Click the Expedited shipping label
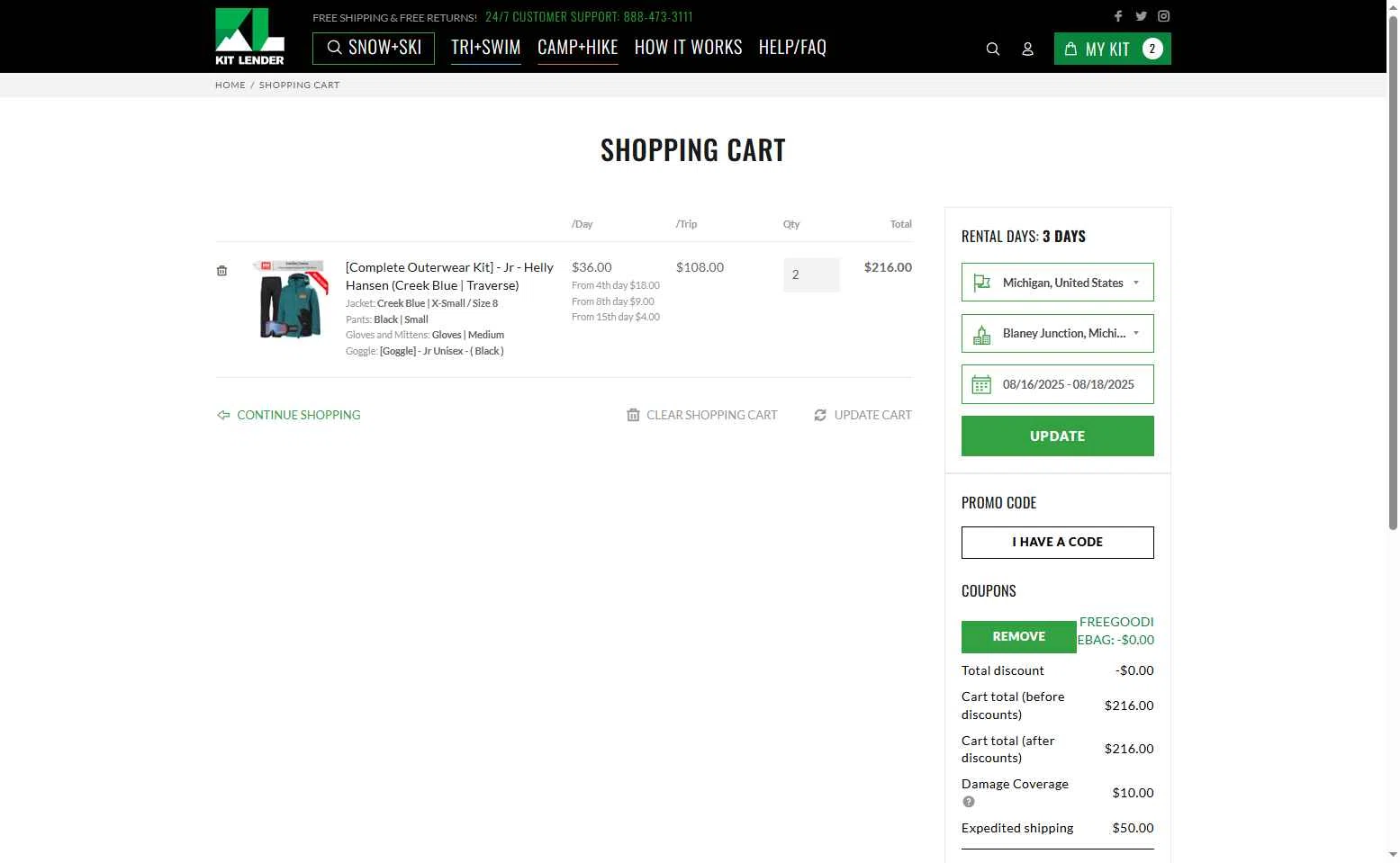The width and height of the screenshot is (1400, 863). (1017, 828)
